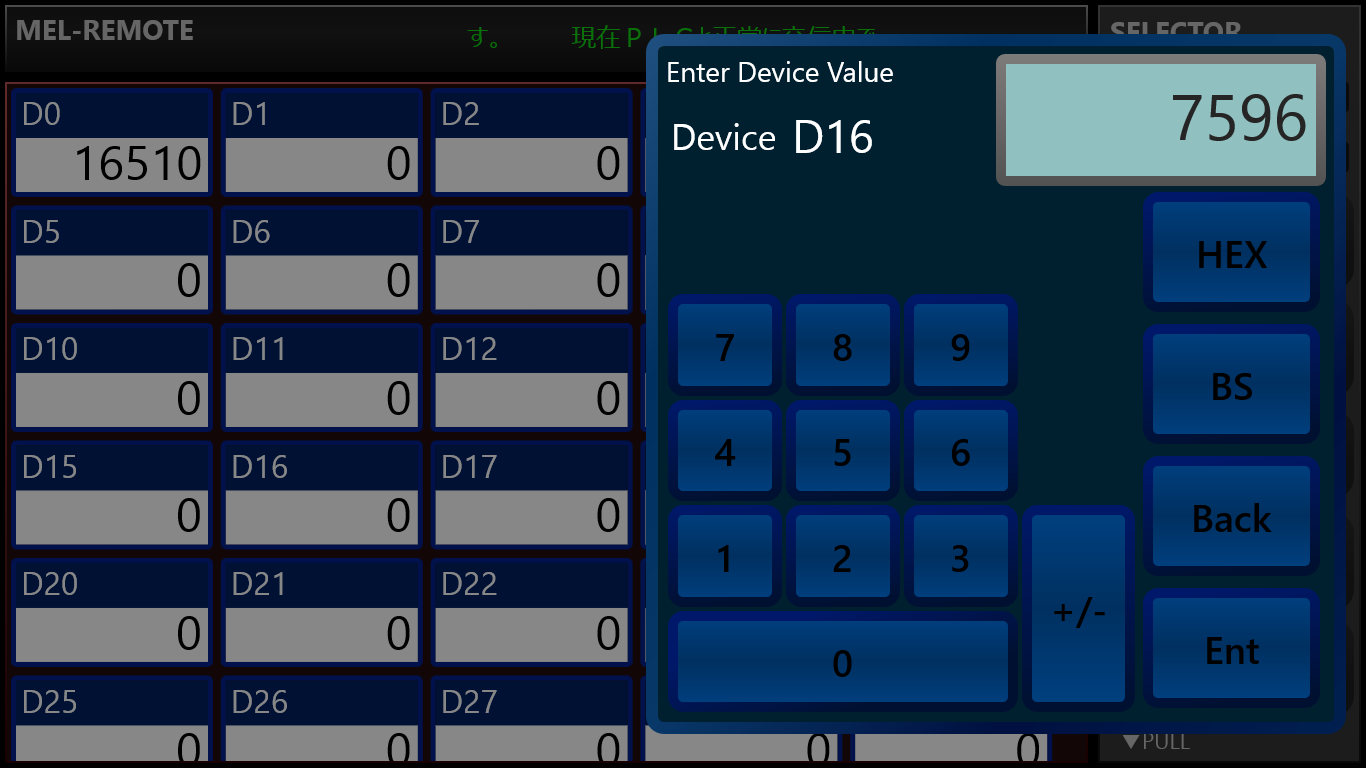Tap keypad digit 7
Image resolution: width=1366 pixels, height=768 pixels.
click(x=725, y=346)
